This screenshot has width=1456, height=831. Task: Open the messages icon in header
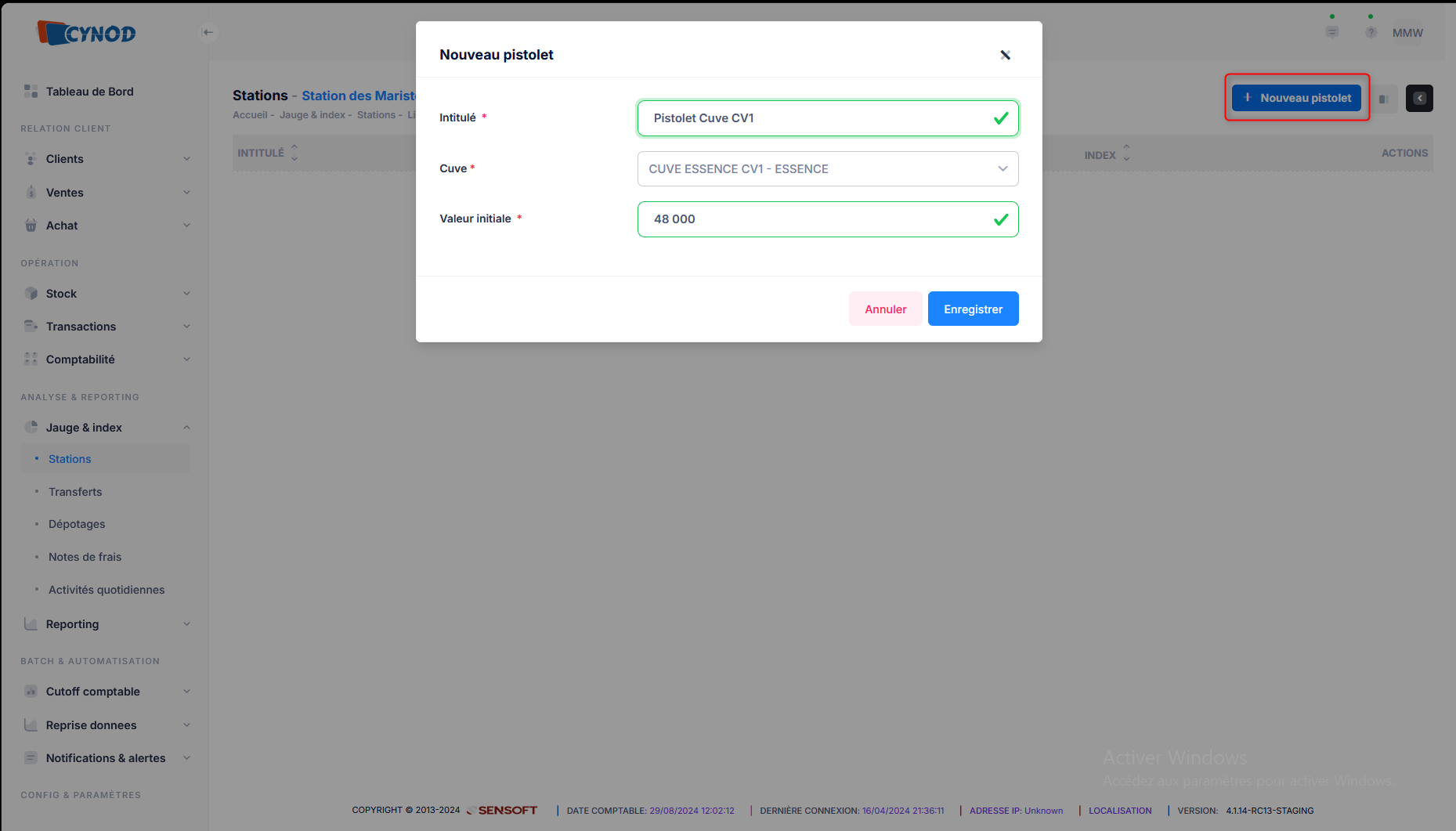click(x=1332, y=32)
